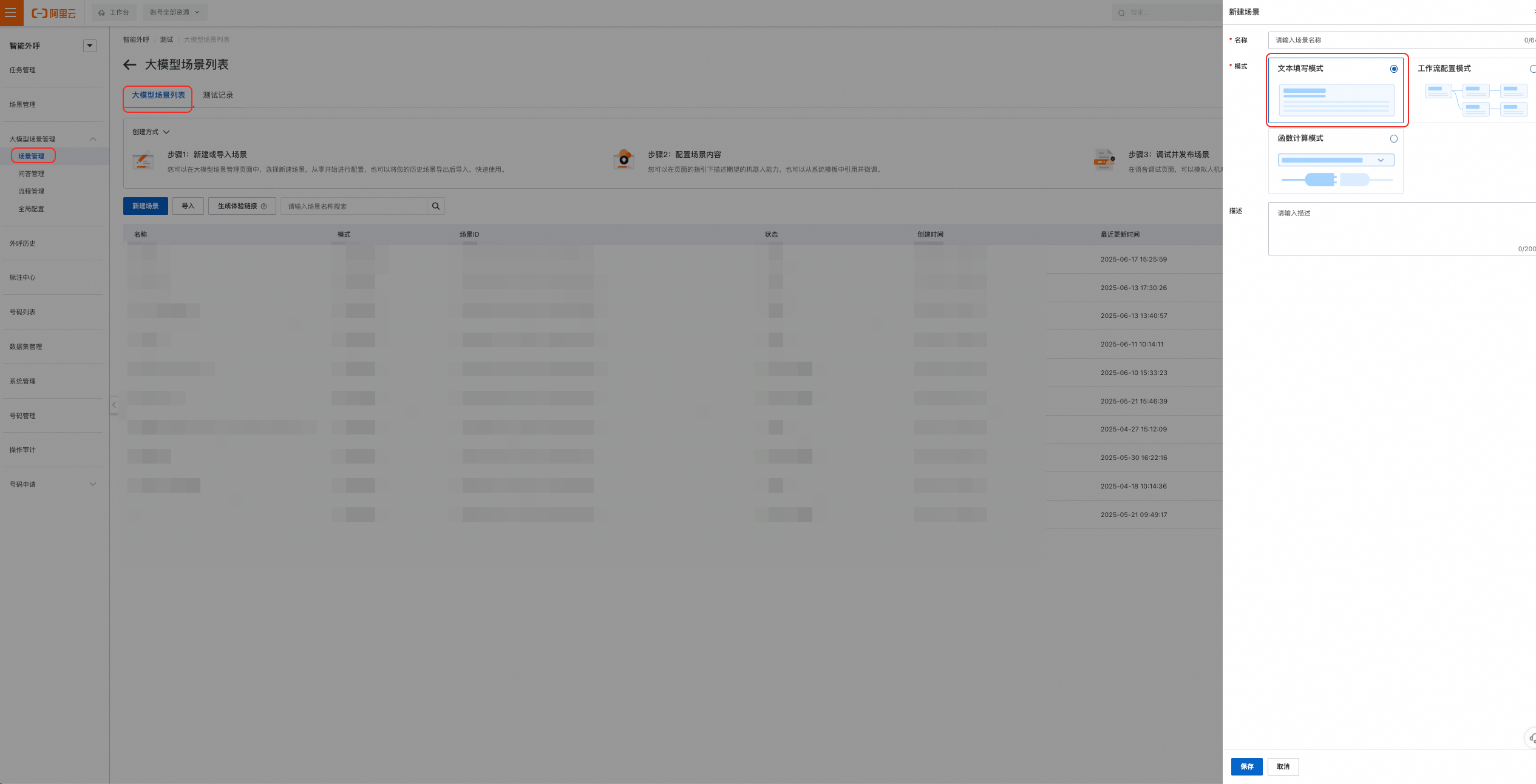Image resolution: width=1536 pixels, height=784 pixels.
Task: Open 号码列表 in sidebar
Action: pyautogui.click(x=22, y=312)
